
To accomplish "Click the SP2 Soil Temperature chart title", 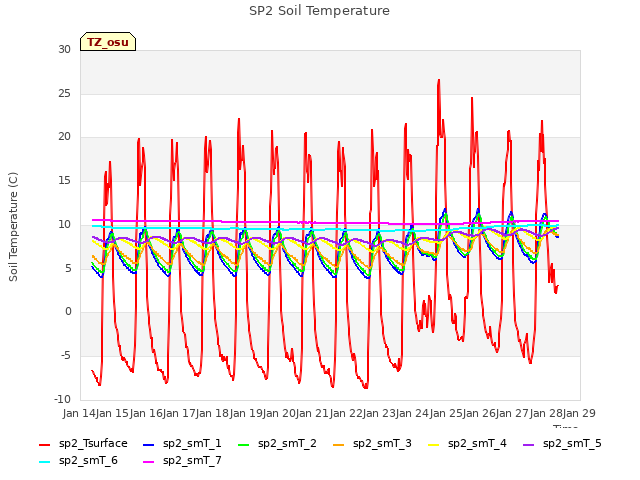I will click(319, 11).
